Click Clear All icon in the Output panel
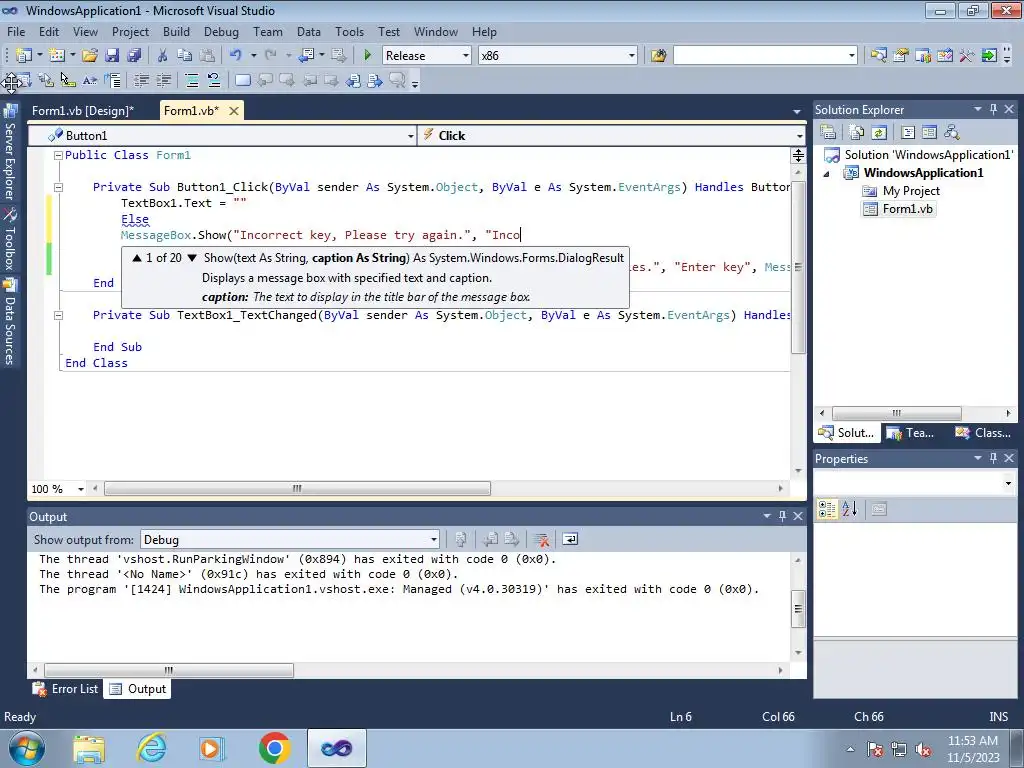Image resolution: width=1024 pixels, height=768 pixels. [541, 539]
